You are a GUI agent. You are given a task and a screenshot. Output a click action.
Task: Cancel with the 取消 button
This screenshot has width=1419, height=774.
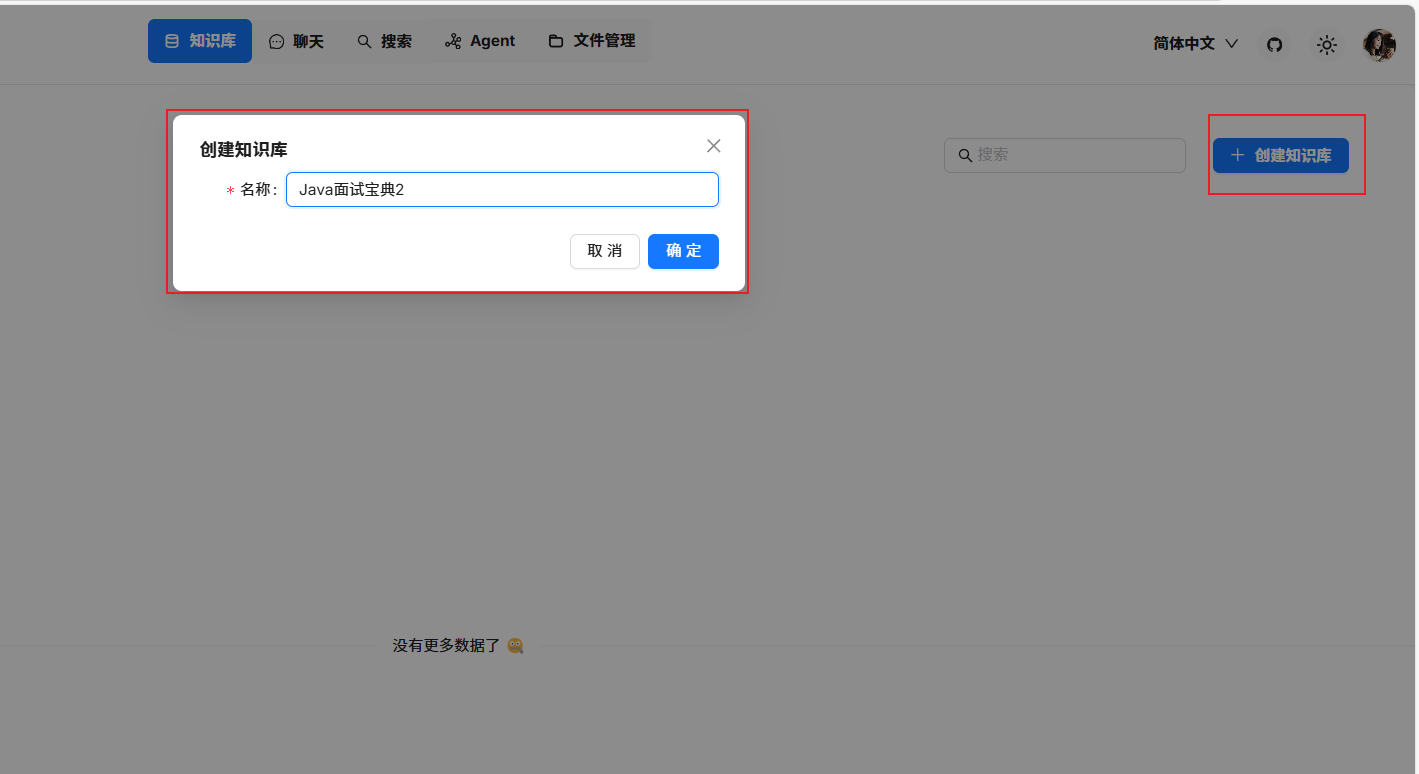tap(605, 251)
